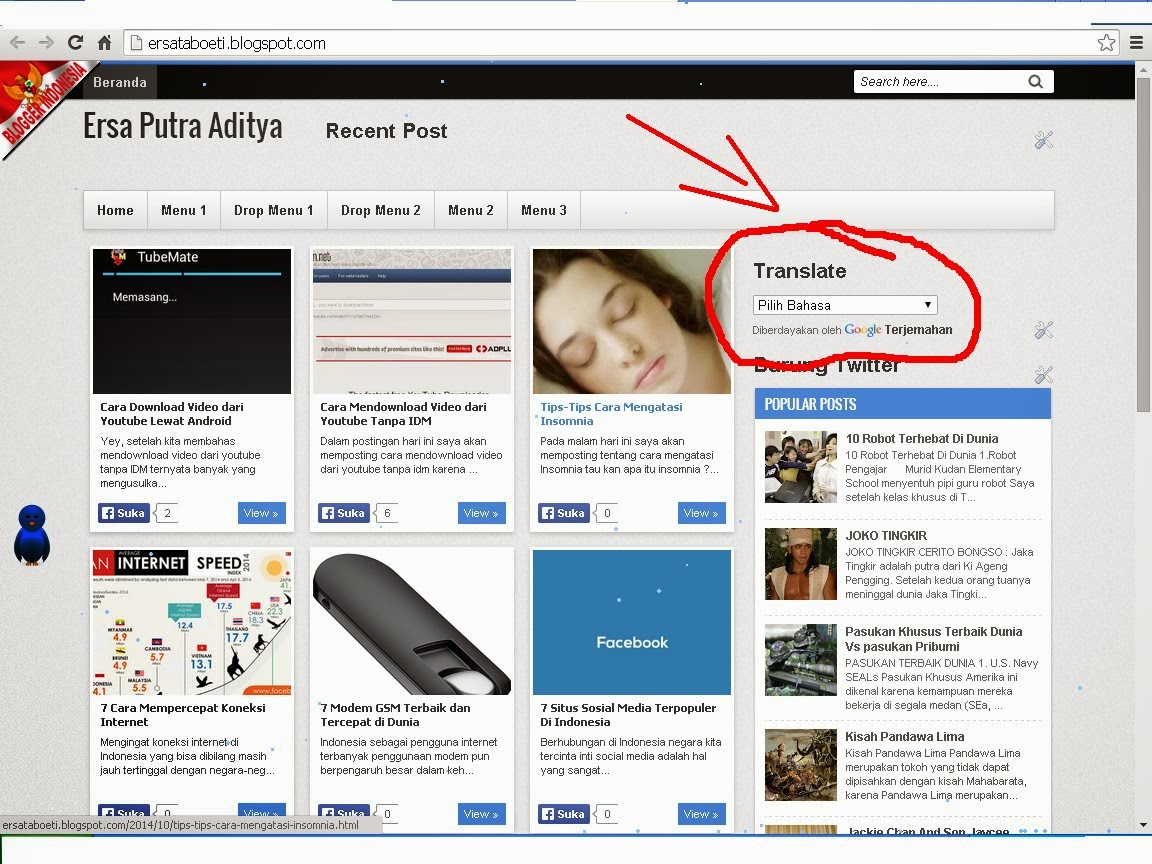Open the blue Facebook post thumbnail
1152x864 pixels.
point(632,622)
